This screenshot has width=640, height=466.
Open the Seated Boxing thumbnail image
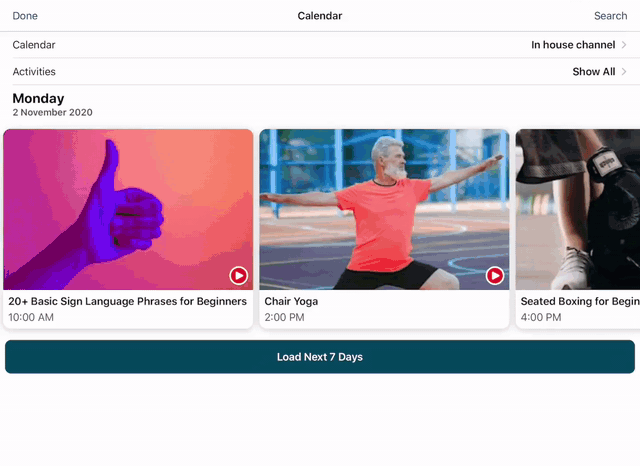[578, 209]
